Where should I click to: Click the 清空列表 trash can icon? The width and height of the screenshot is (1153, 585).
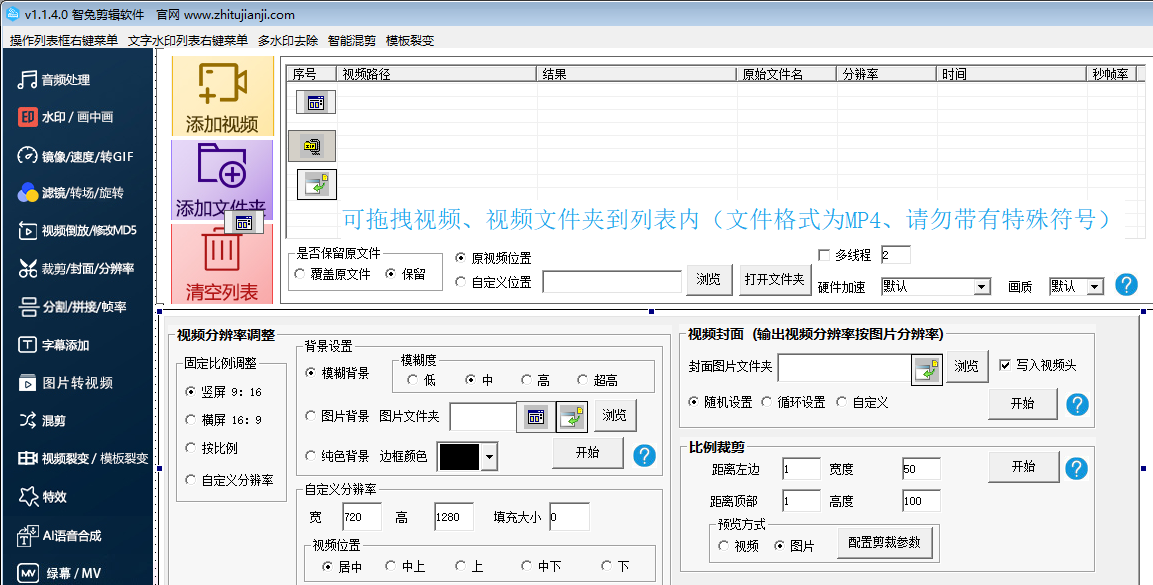pos(221,251)
